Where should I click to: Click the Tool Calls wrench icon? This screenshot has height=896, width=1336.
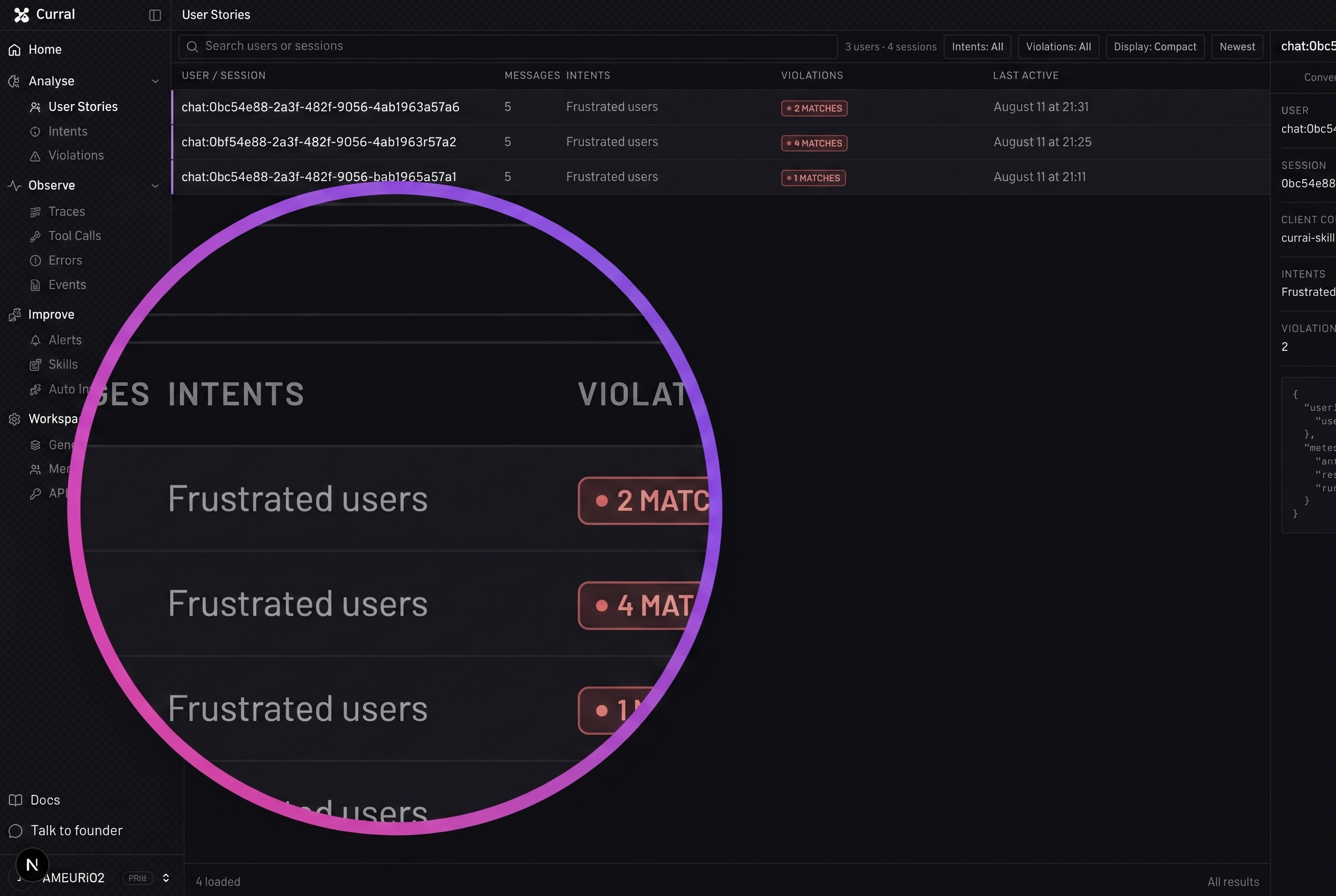coord(35,236)
